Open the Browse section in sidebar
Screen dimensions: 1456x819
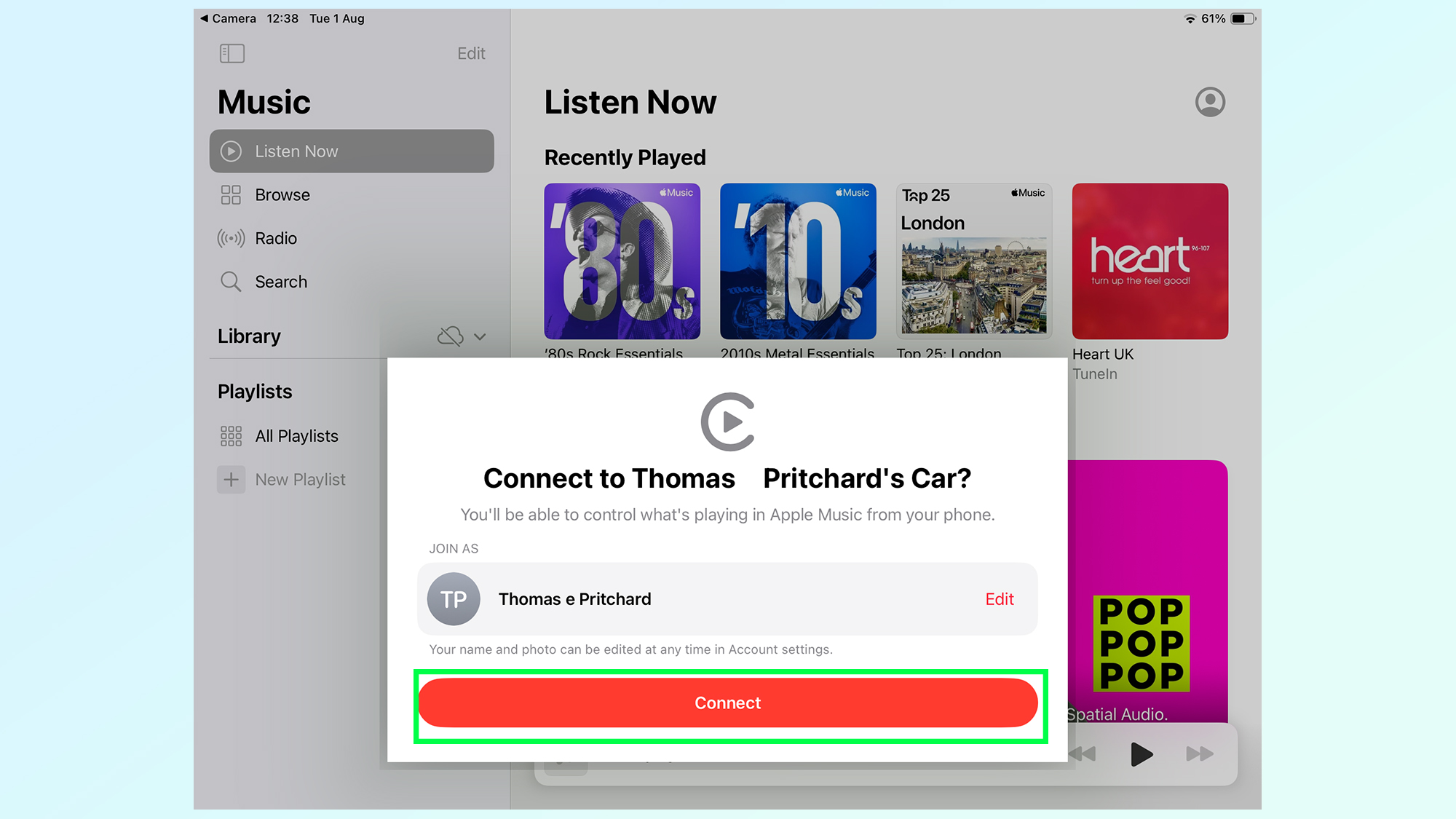(282, 194)
